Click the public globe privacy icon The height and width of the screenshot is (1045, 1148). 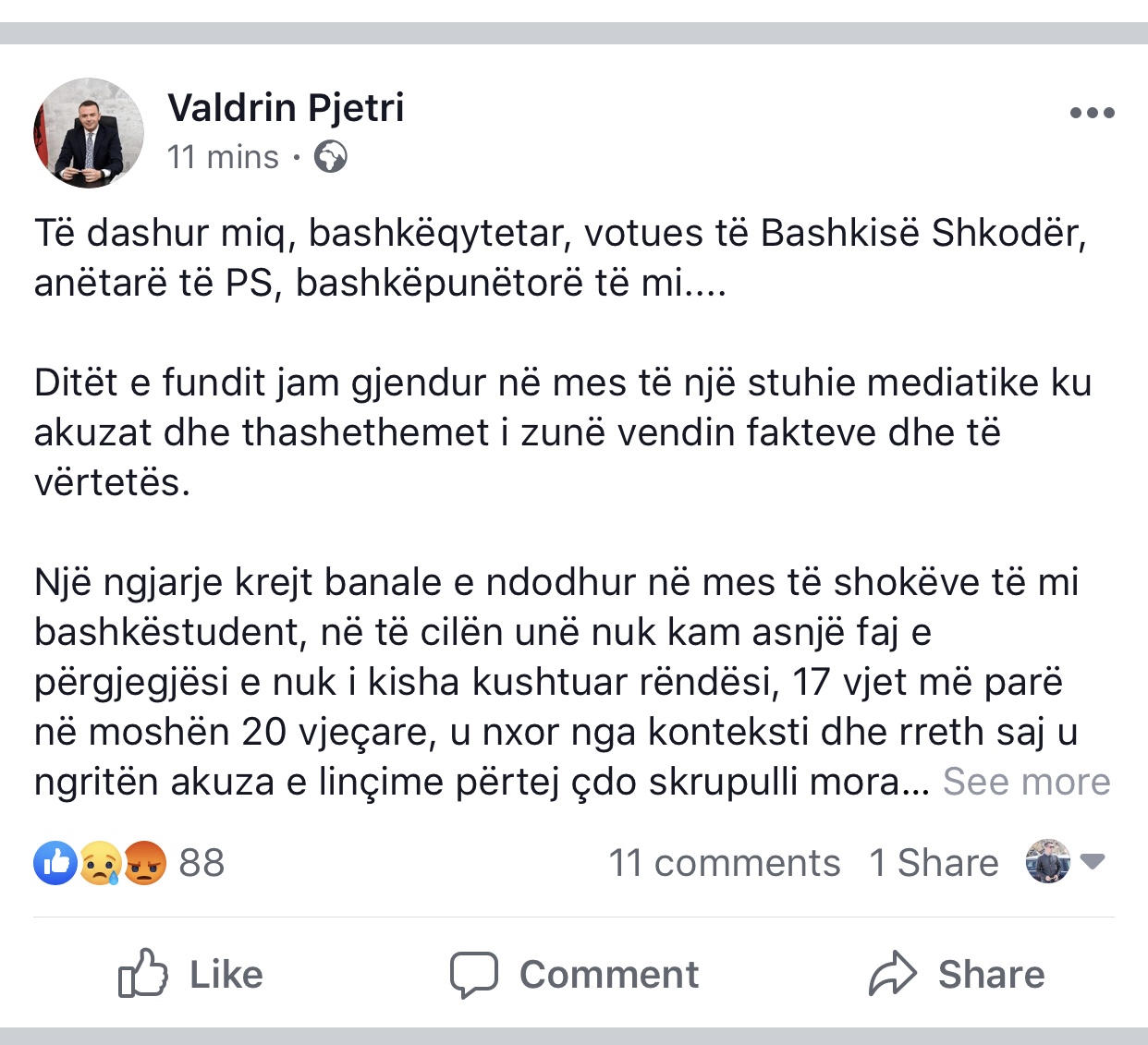pyautogui.click(x=330, y=157)
